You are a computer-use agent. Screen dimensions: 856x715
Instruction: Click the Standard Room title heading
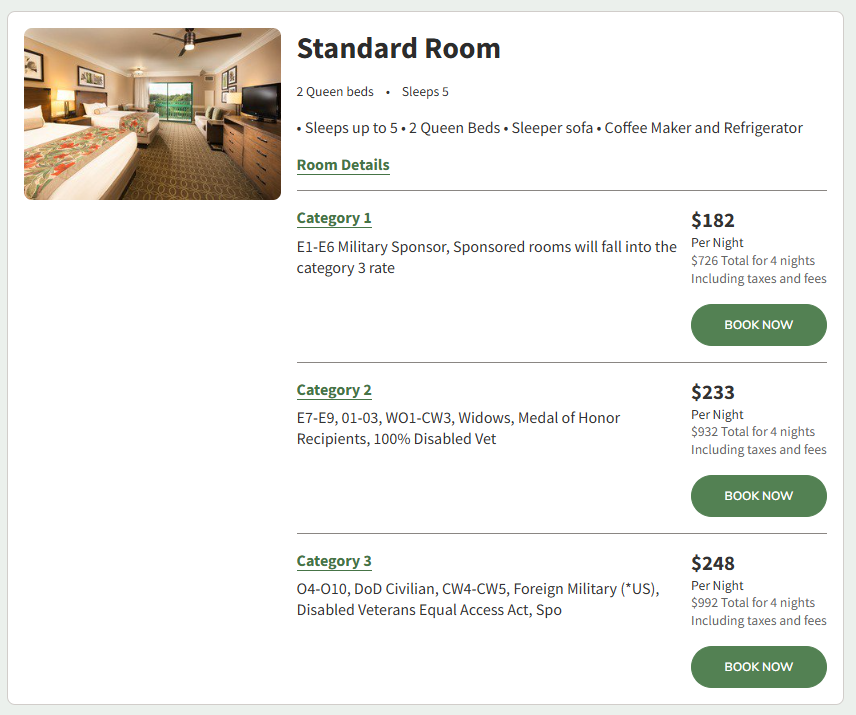pos(398,48)
